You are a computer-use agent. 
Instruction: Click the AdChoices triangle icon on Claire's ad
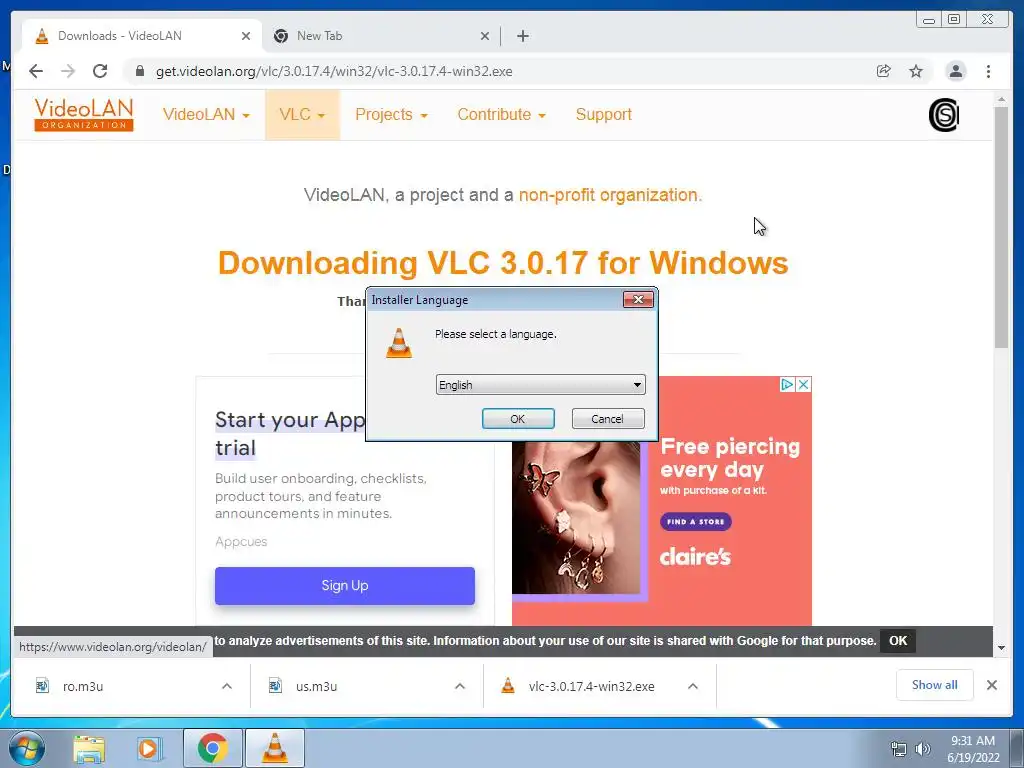point(788,385)
